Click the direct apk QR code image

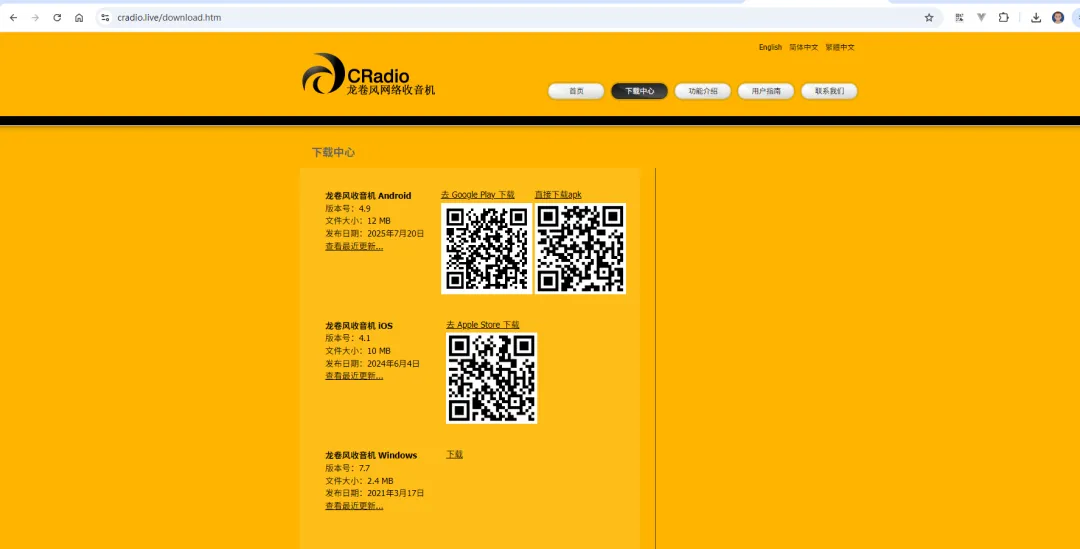tap(581, 248)
